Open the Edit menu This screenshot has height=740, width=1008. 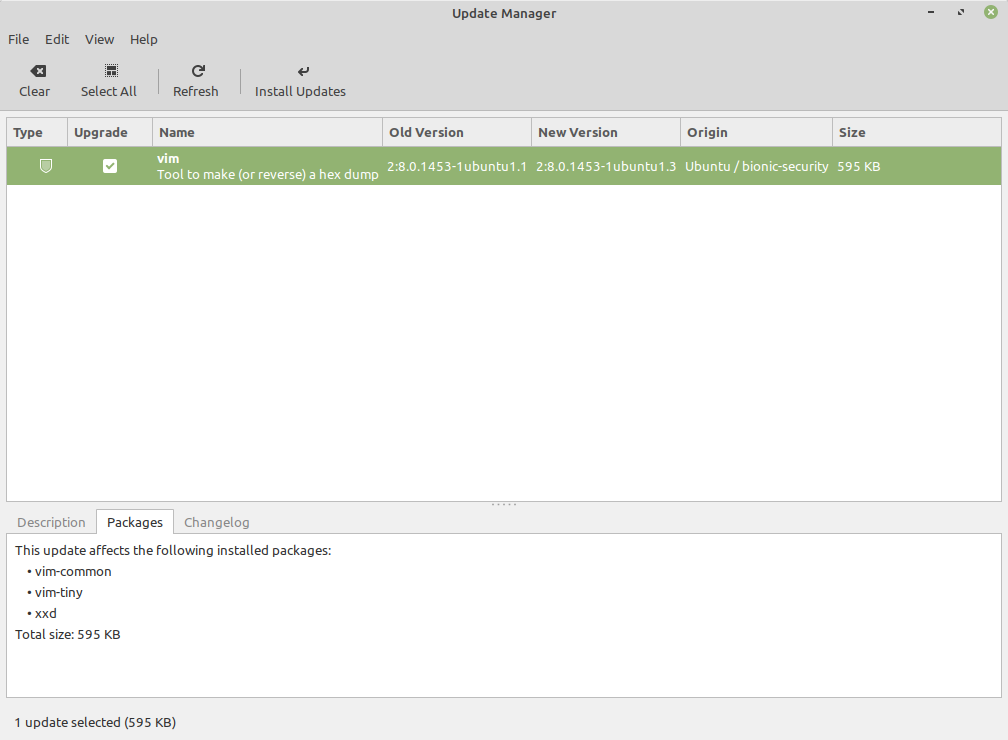57,39
